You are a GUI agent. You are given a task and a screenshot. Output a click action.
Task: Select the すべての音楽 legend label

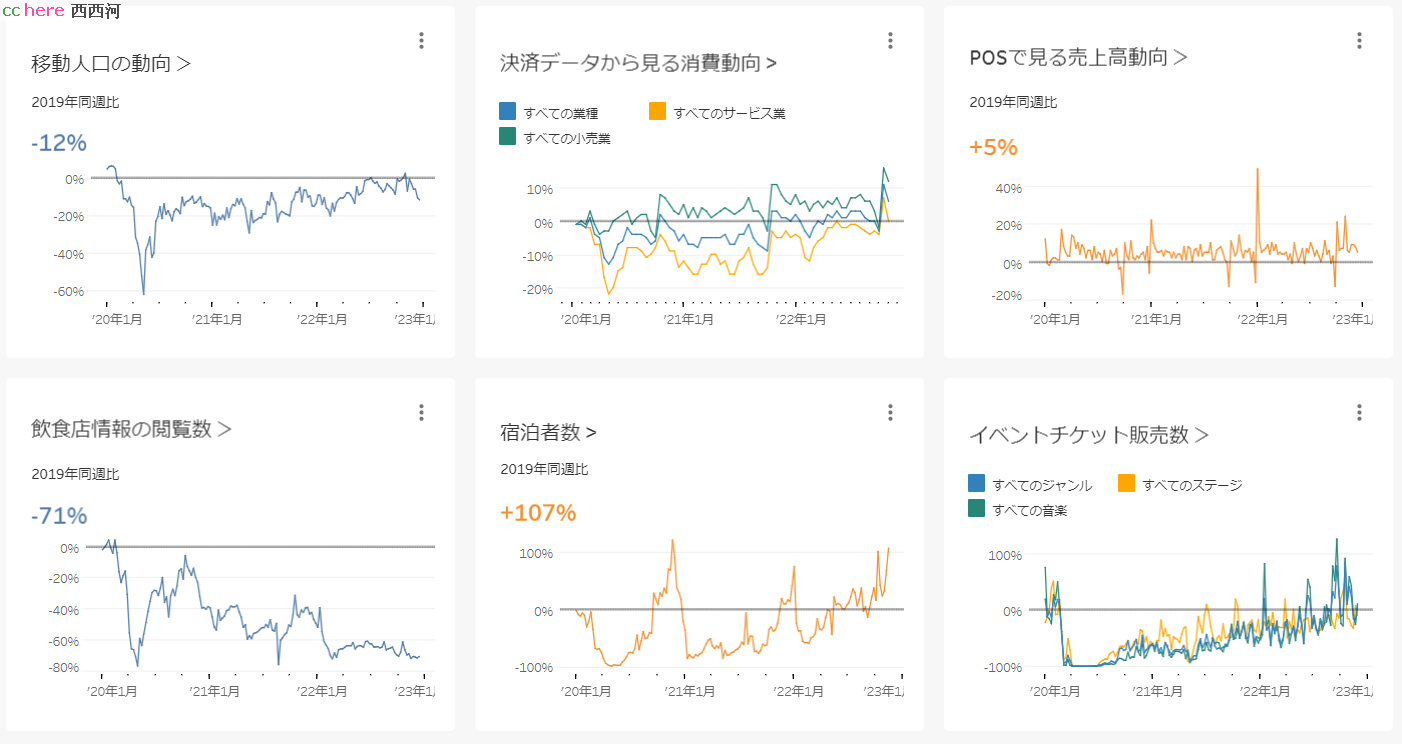pyautogui.click(x=1030, y=511)
